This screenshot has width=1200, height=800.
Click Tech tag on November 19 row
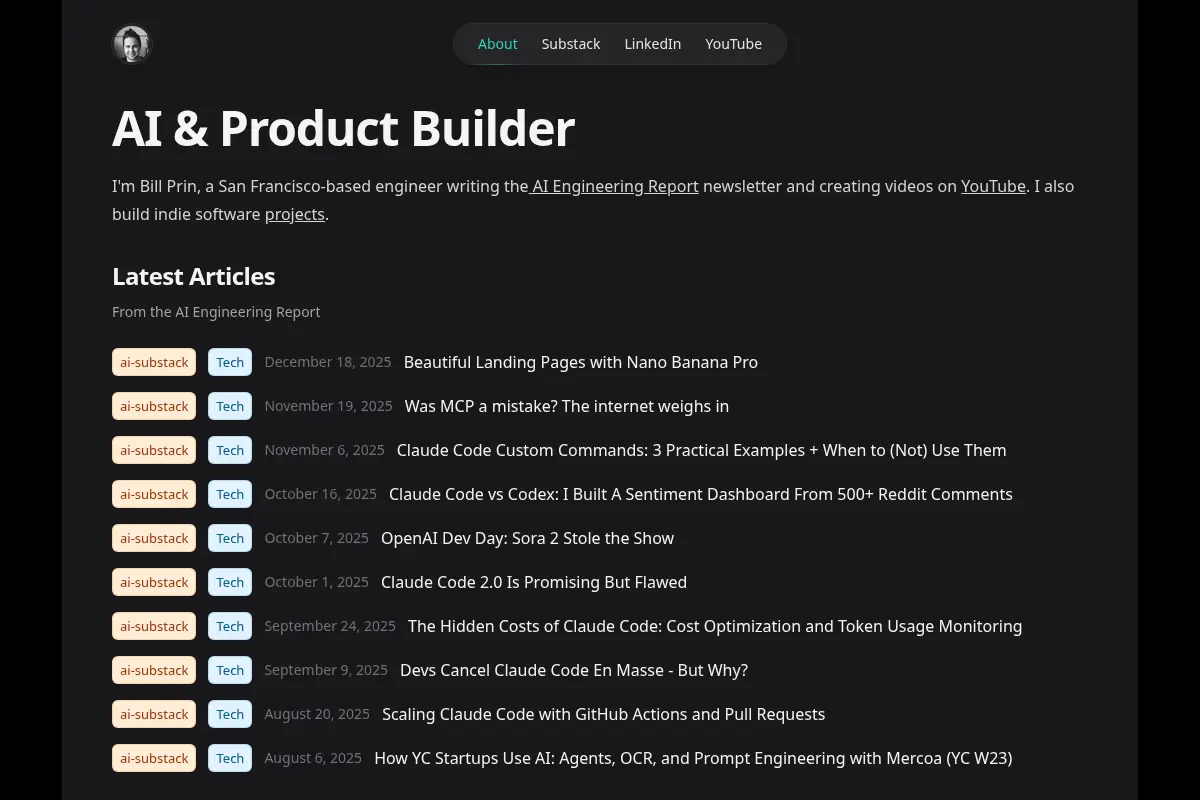[230, 406]
